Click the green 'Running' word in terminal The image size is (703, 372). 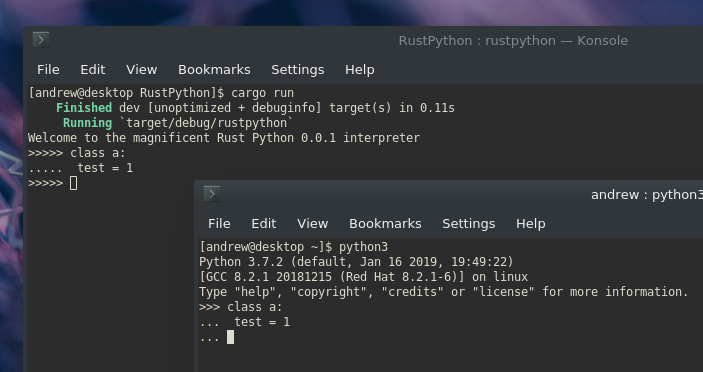tap(87, 123)
